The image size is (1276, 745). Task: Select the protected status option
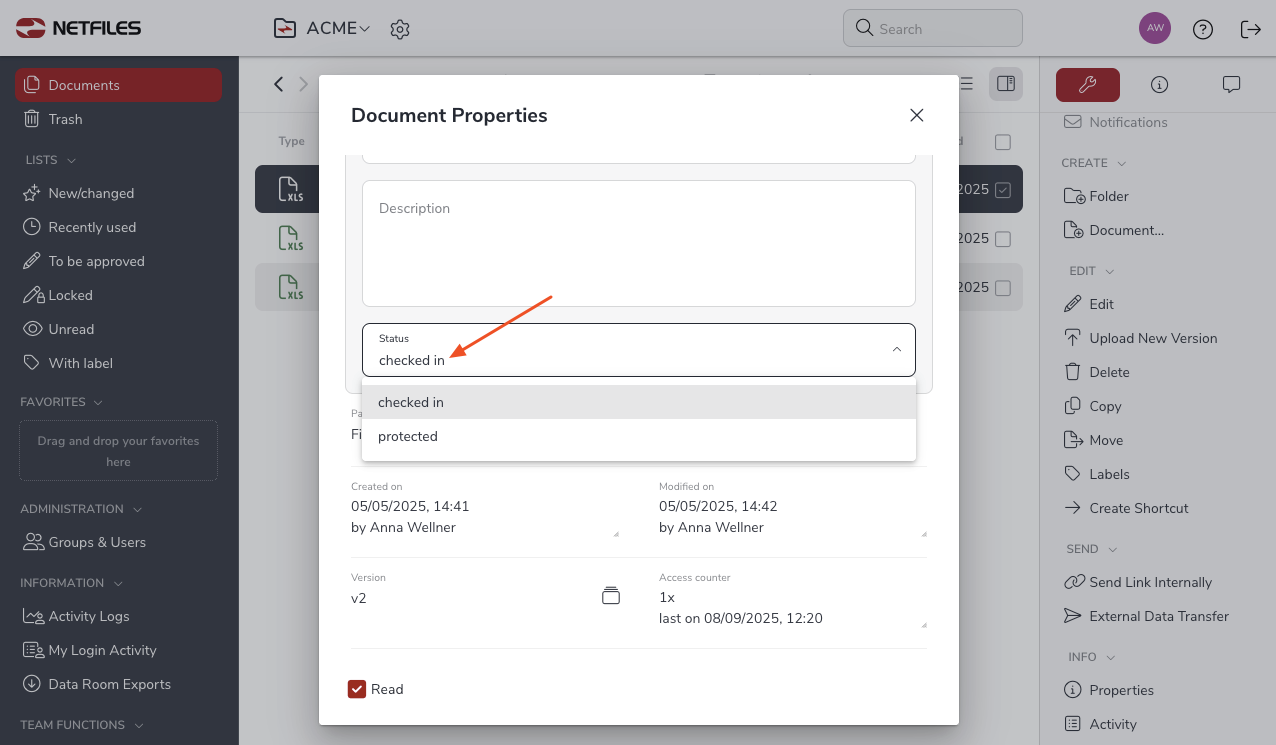(x=408, y=437)
